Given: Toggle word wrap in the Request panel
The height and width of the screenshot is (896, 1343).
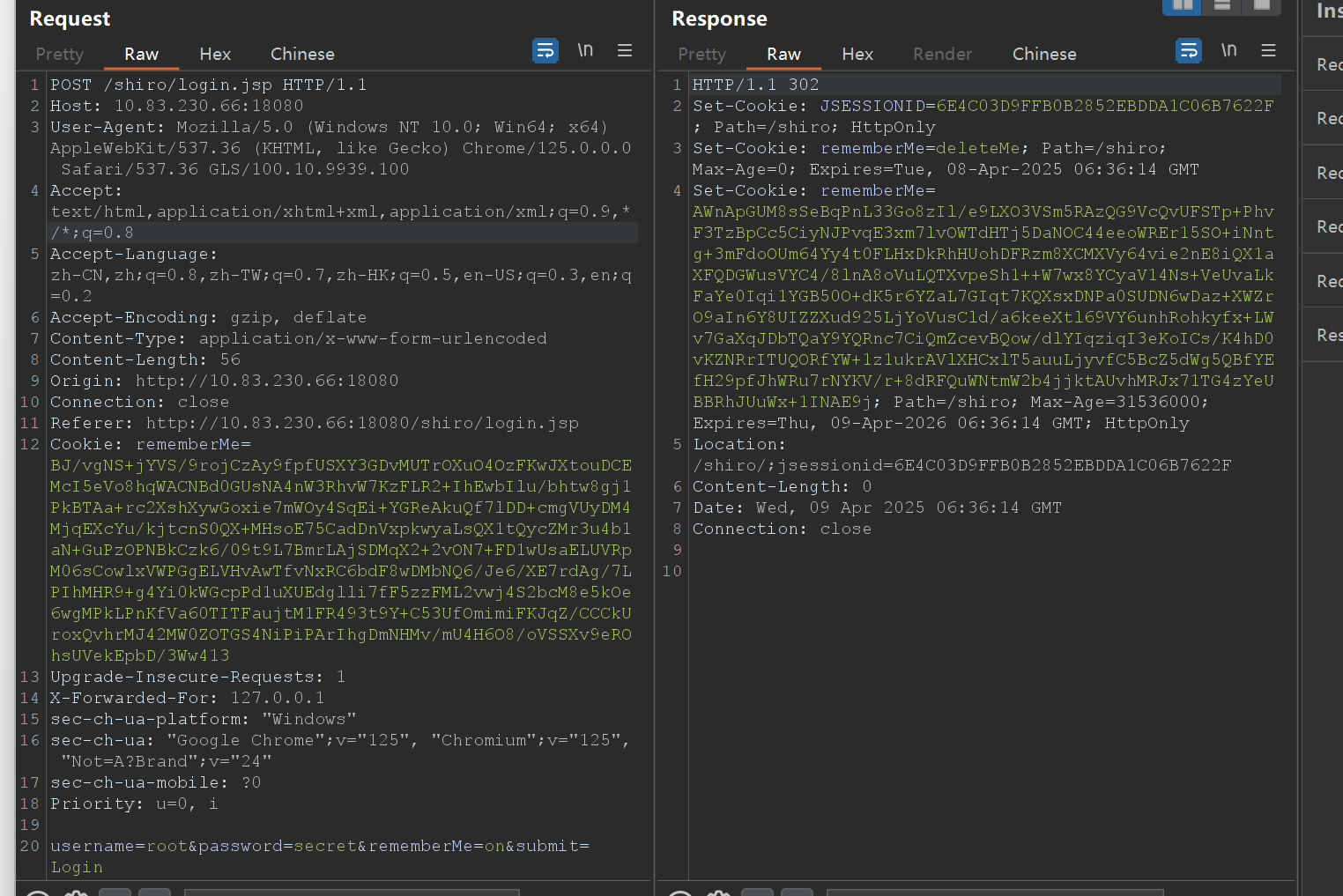Looking at the screenshot, I should coord(545,51).
